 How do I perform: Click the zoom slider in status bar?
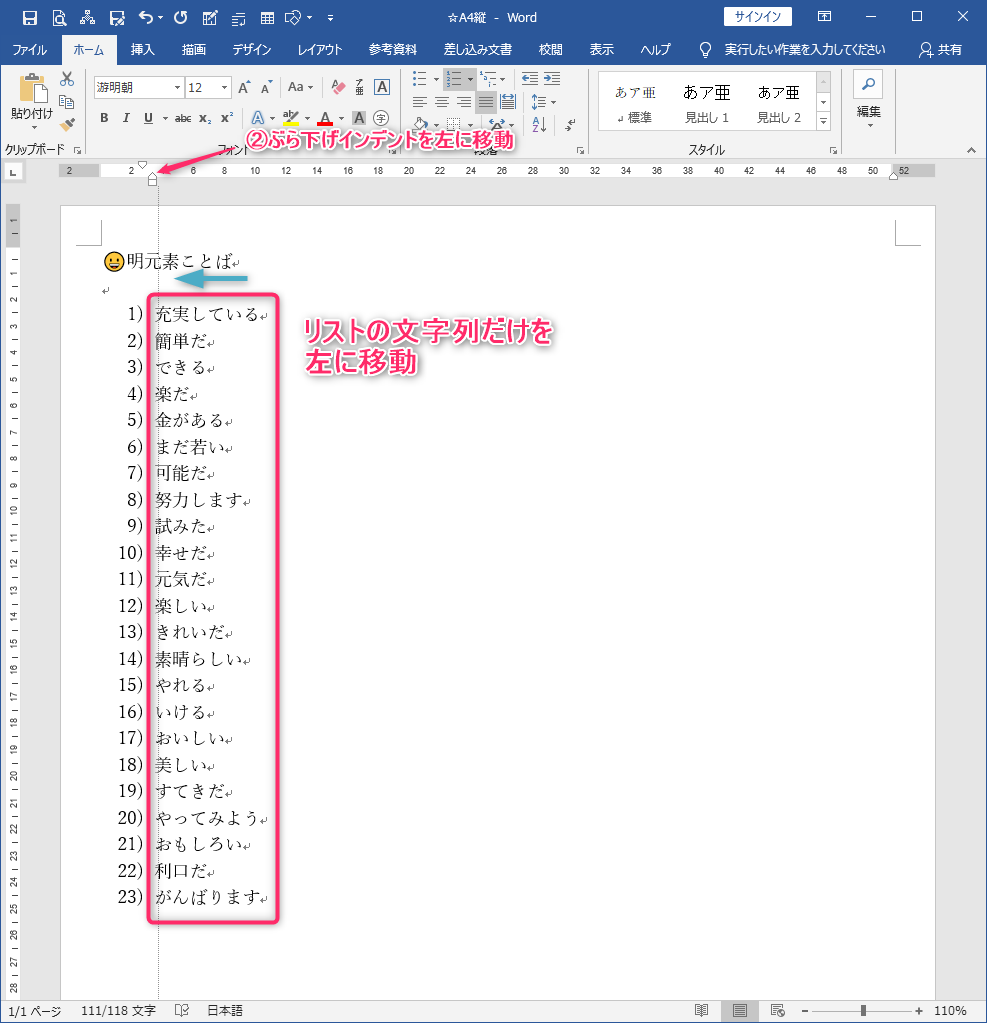coord(863,1010)
